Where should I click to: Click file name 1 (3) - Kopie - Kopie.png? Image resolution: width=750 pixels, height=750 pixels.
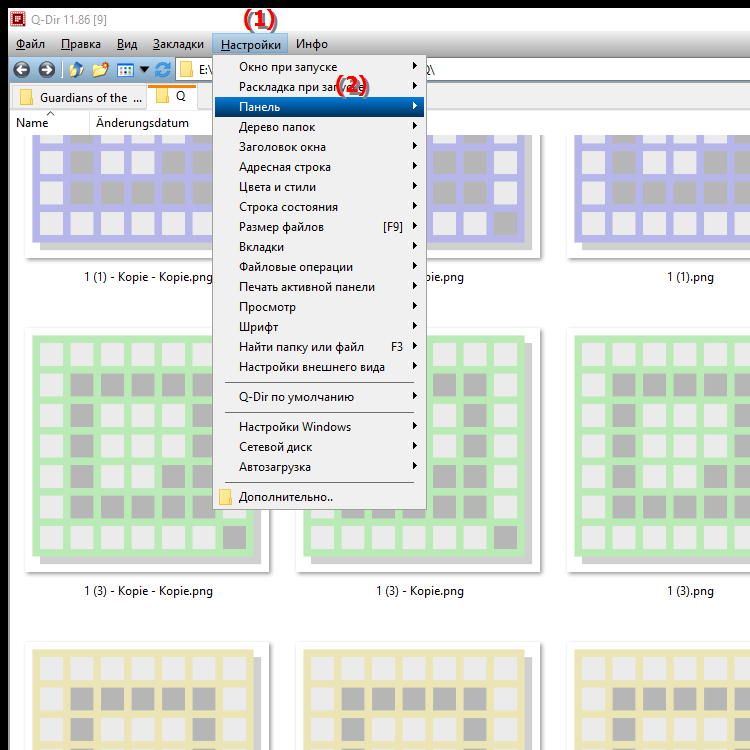click(148, 591)
